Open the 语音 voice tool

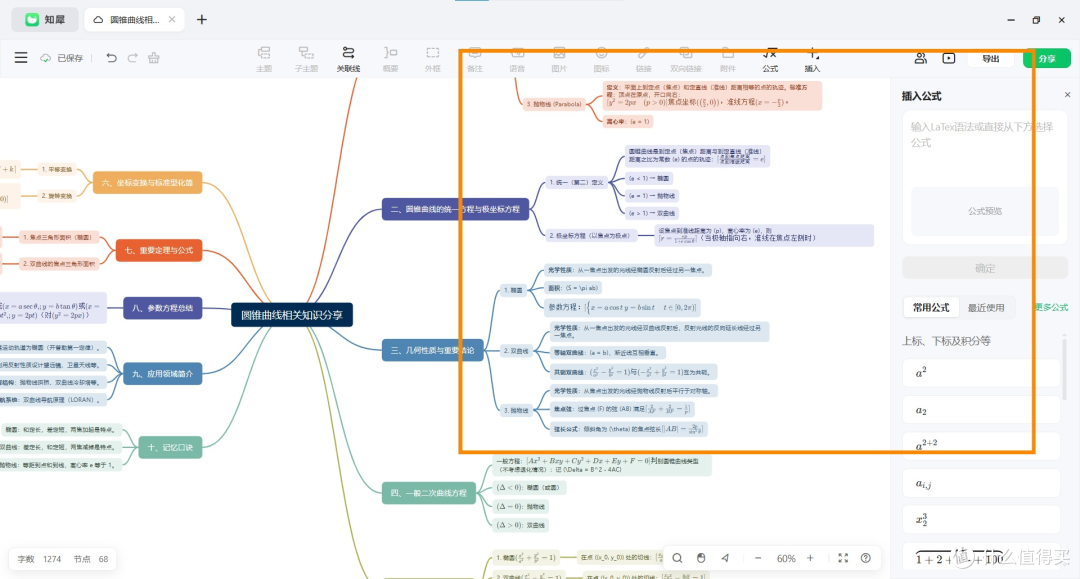(x=517, y=59)
